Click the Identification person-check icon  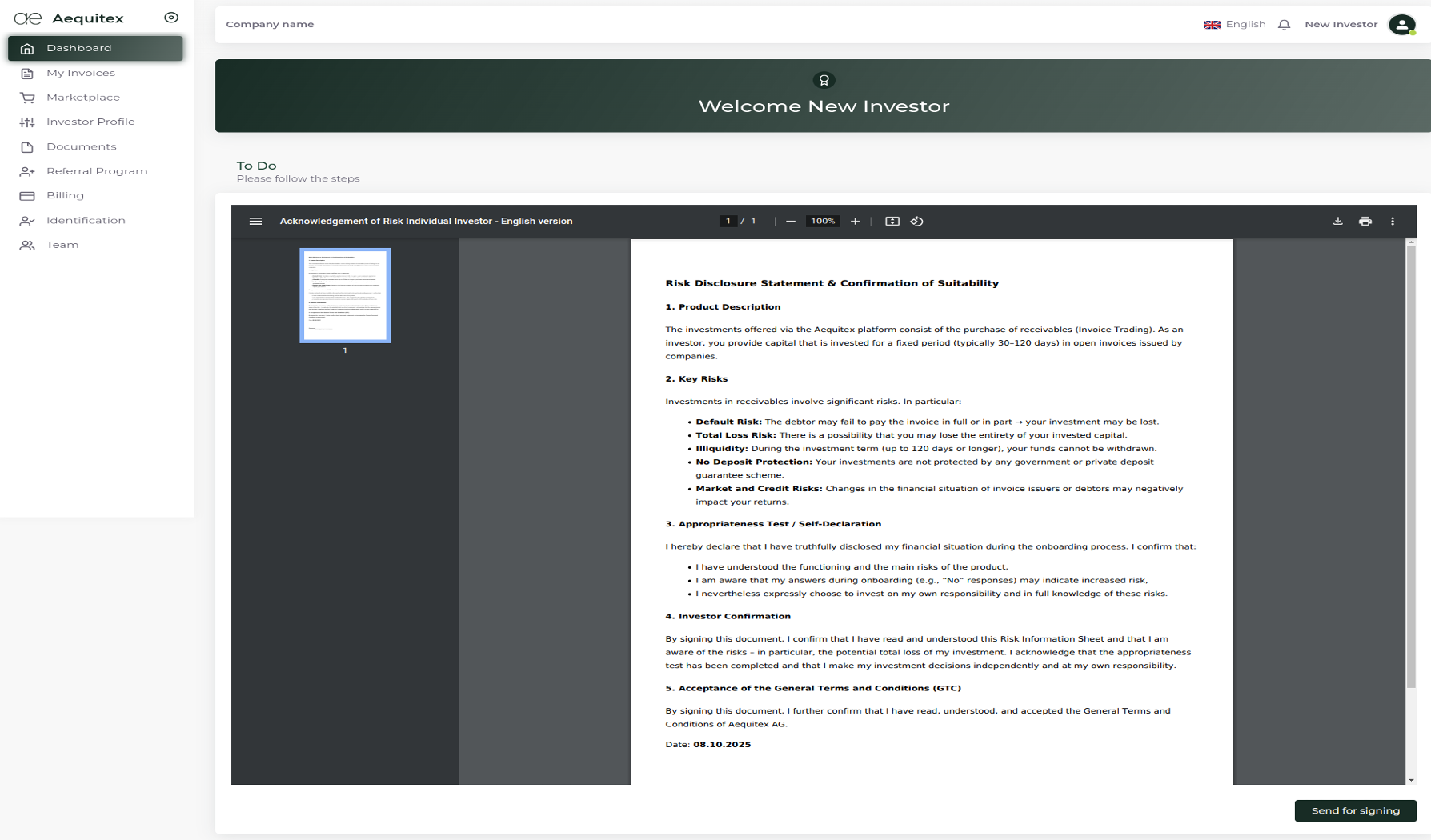[x=27, y=221]
